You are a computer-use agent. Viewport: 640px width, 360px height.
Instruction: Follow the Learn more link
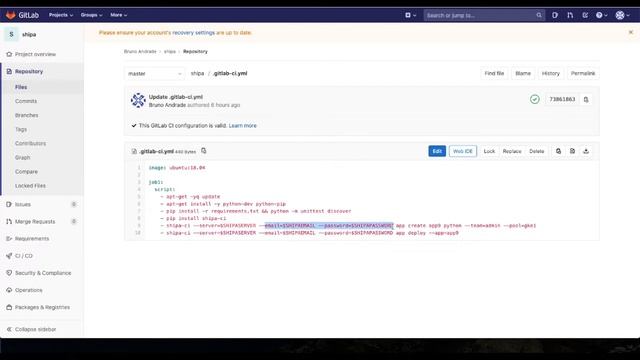[x=242, y=126]
